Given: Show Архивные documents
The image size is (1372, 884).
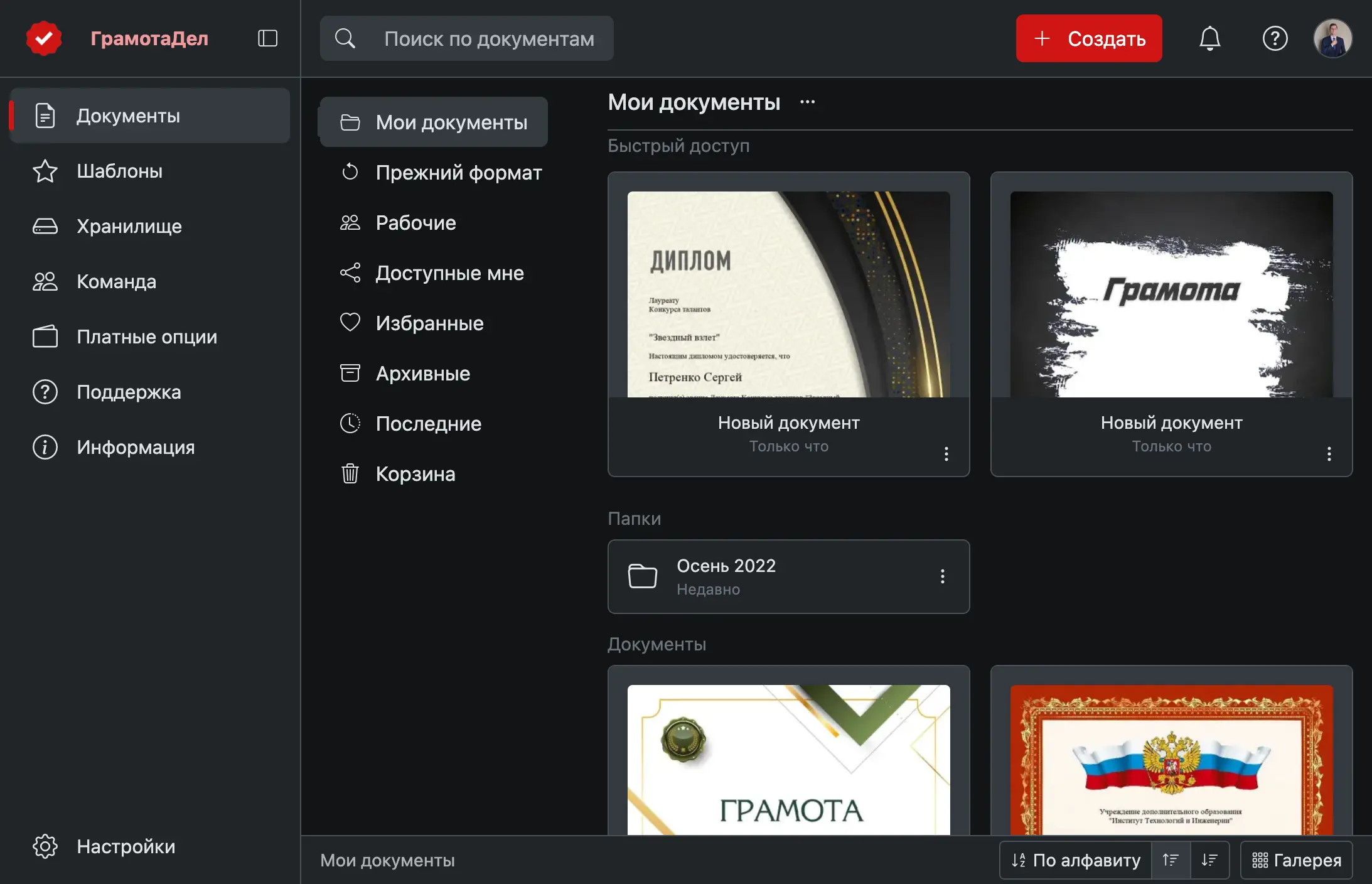Looking at the screenshot, I should pos(434,373).
